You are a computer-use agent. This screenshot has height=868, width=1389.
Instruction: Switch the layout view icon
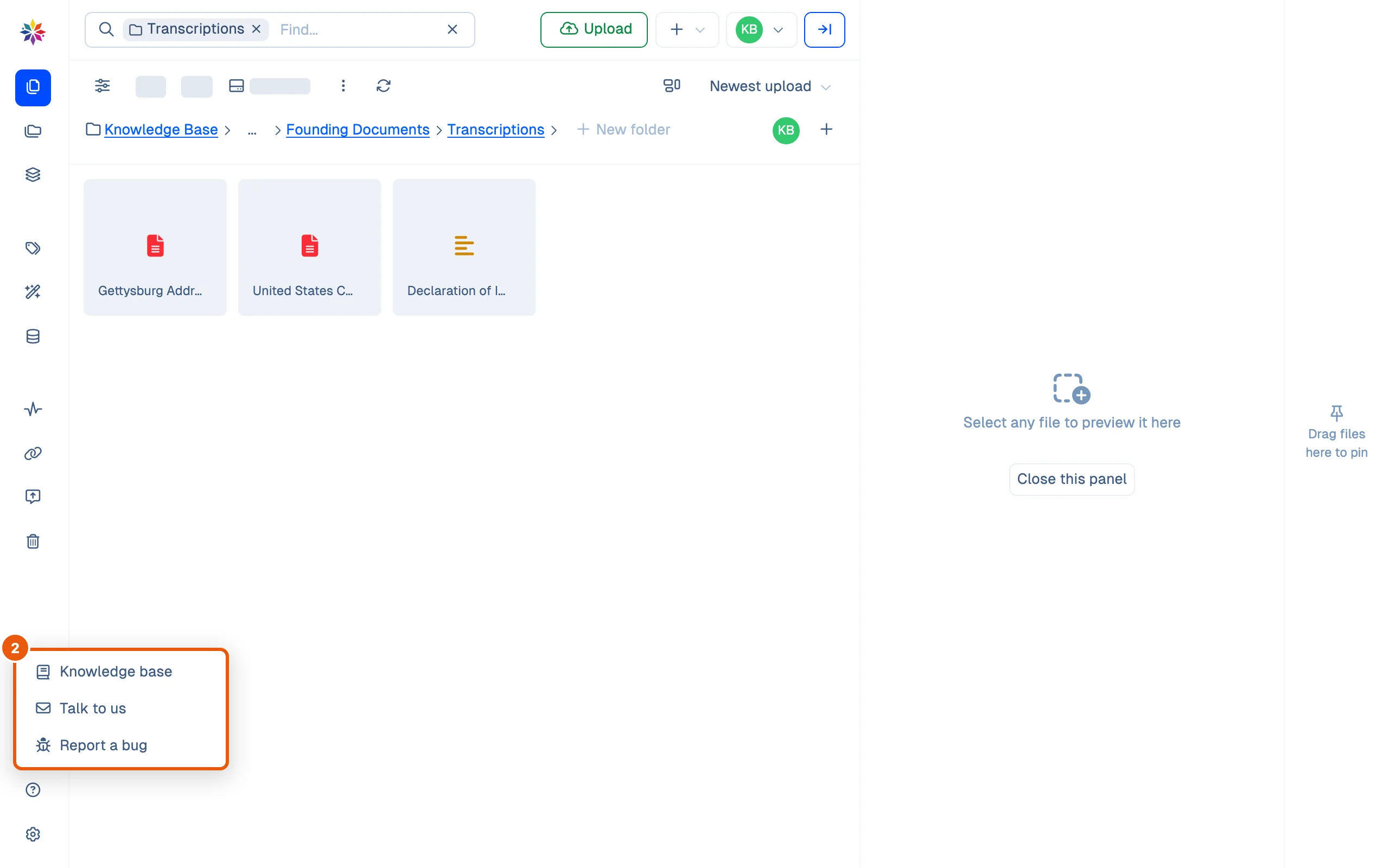(672, 86)
